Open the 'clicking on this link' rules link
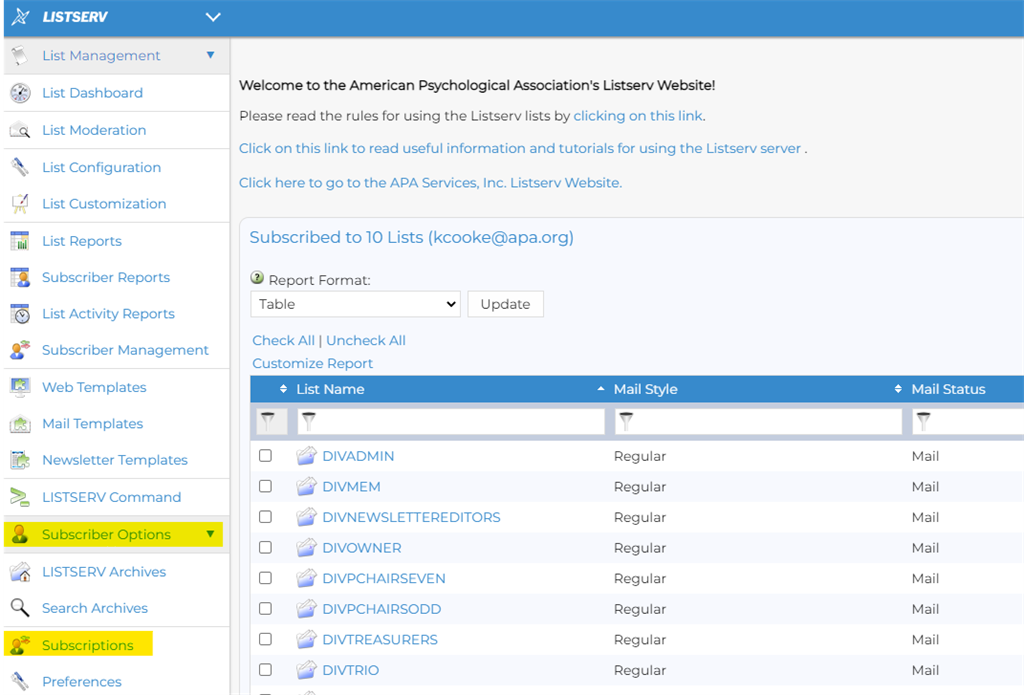The height and width of the screenshot is (695, 1024). pos(638,116)
